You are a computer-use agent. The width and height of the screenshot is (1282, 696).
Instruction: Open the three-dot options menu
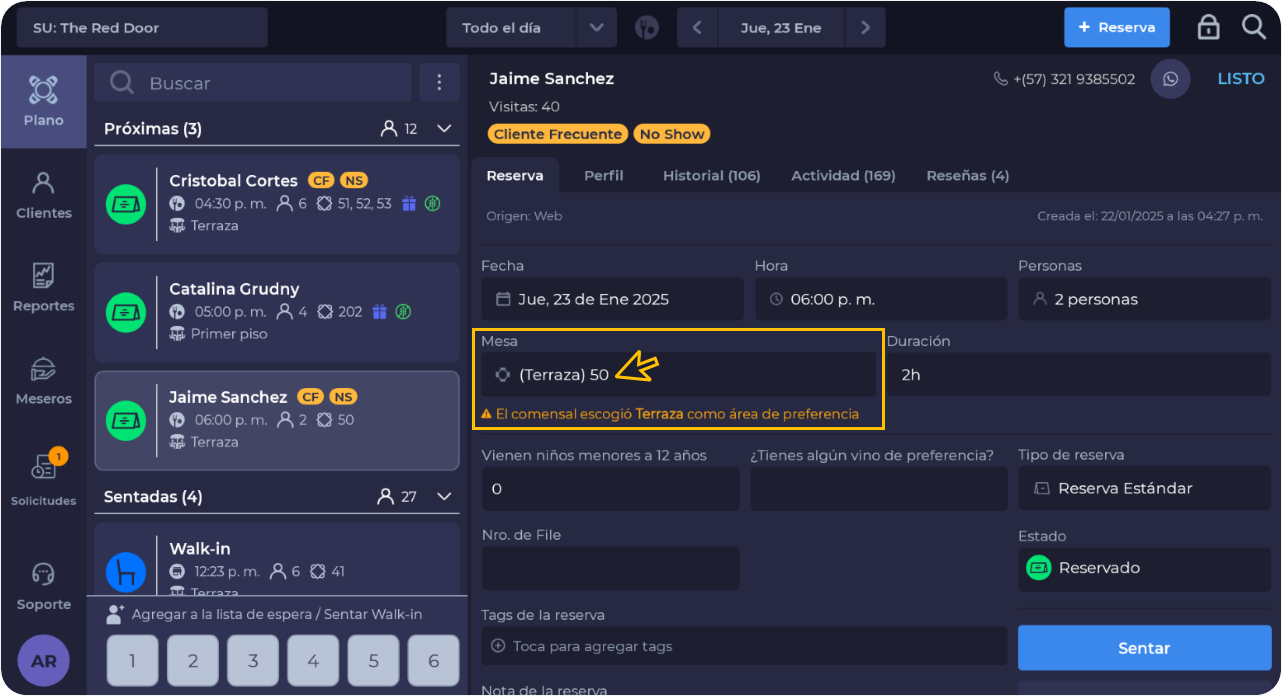439,83
